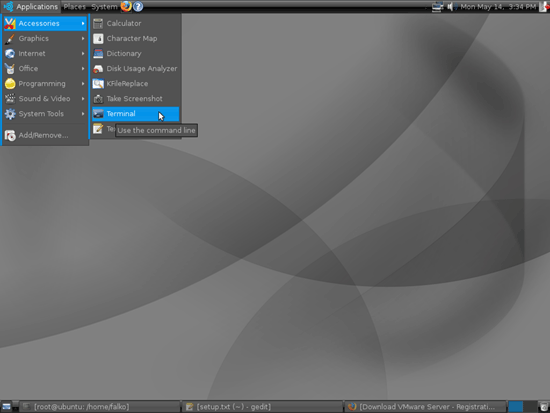Screen dimensions: 550x413
Task: Open the volume speaker icon in the panel
Action: pyautogui.click(x=451, y=6)
